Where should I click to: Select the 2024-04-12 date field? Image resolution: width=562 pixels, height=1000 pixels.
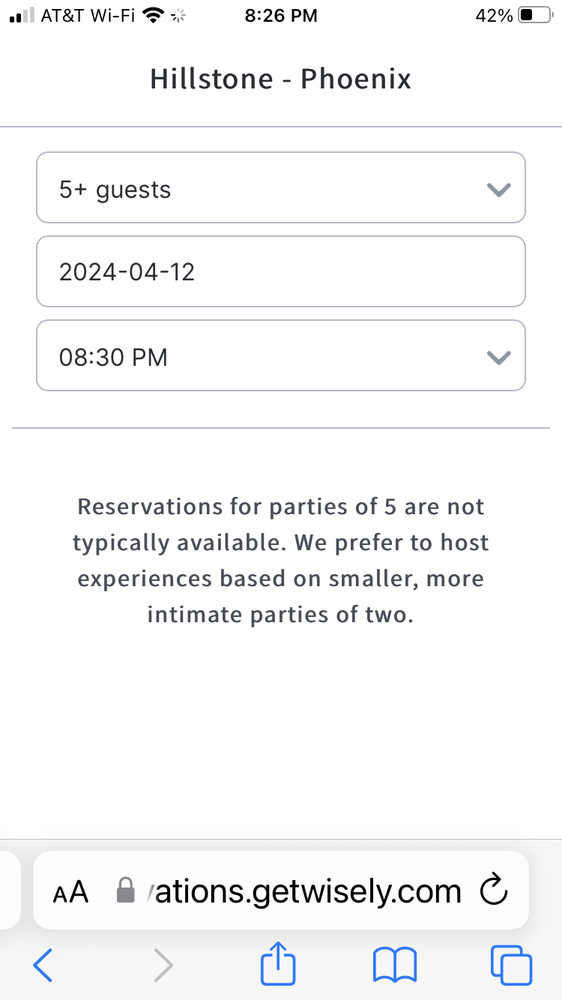pos(281,272)
